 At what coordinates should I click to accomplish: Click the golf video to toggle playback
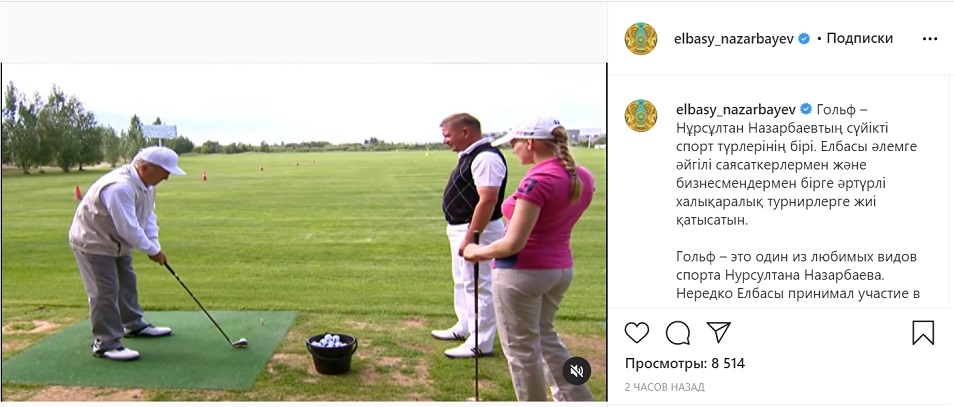[x=304, y=231]
